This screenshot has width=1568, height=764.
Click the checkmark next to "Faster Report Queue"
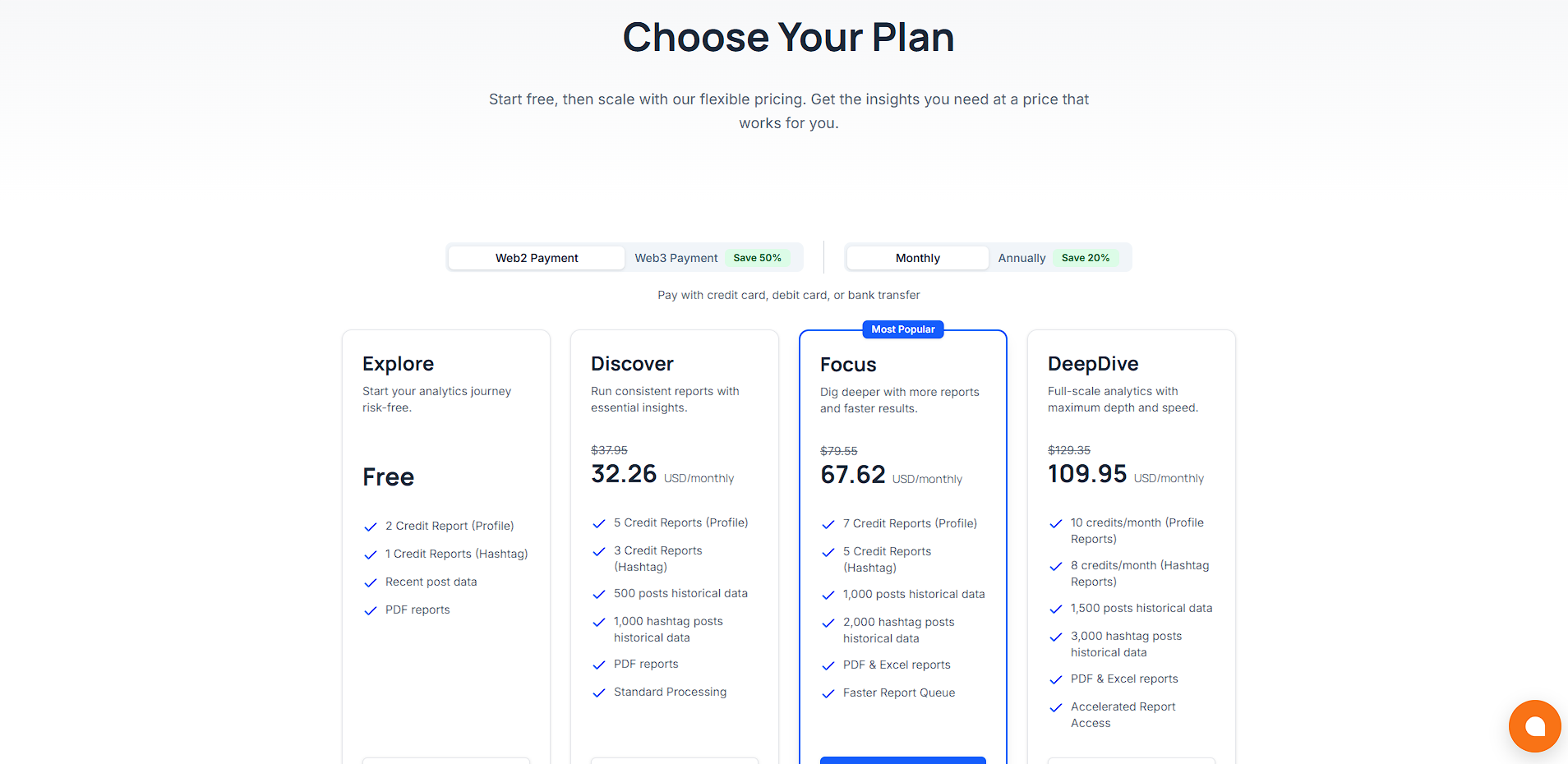point(828,693)
